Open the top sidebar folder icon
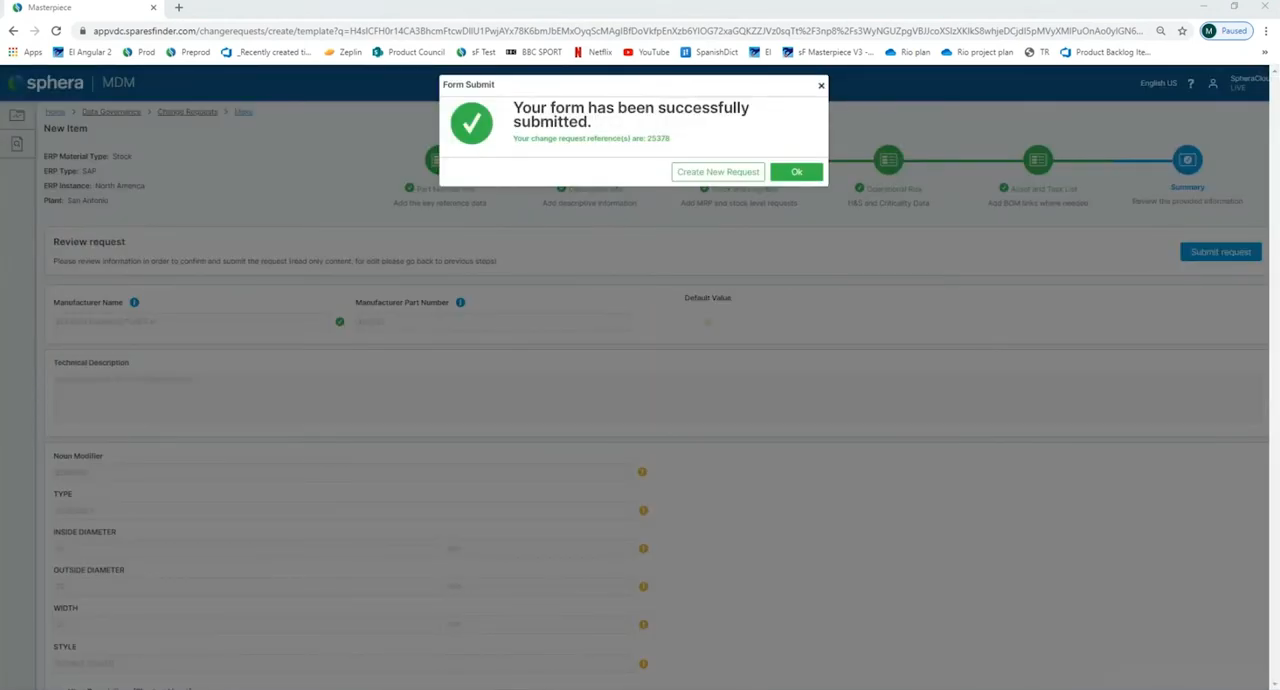The width and height of the screenshot is (1280, 690). 17,116
